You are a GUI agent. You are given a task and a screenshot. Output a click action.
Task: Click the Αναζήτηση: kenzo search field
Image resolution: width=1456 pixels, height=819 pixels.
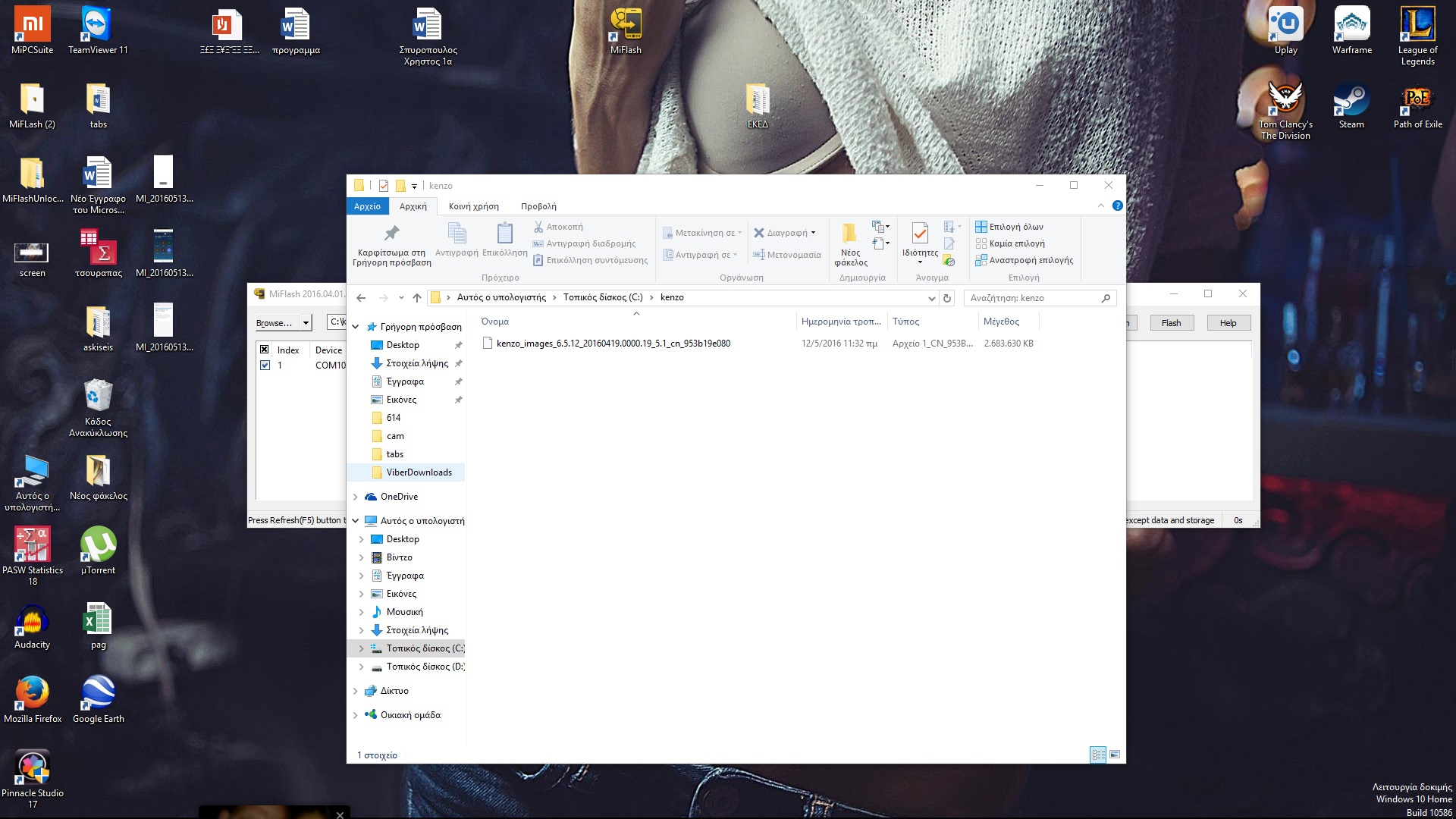[1031, 298]
